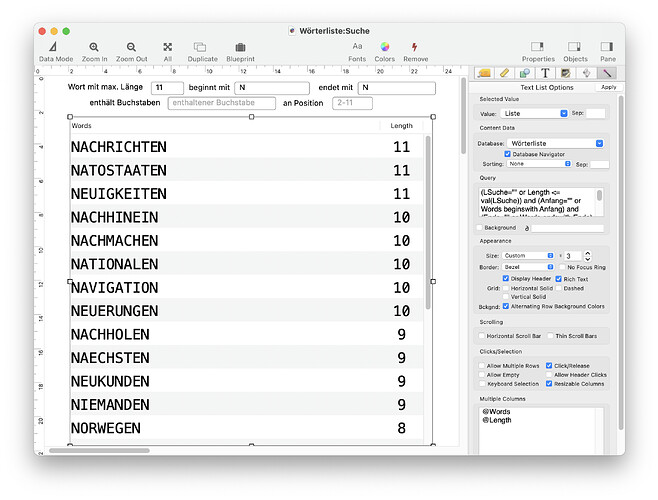Uncheck Rich Text option
The image size is (658, 500).
[559, 279]
